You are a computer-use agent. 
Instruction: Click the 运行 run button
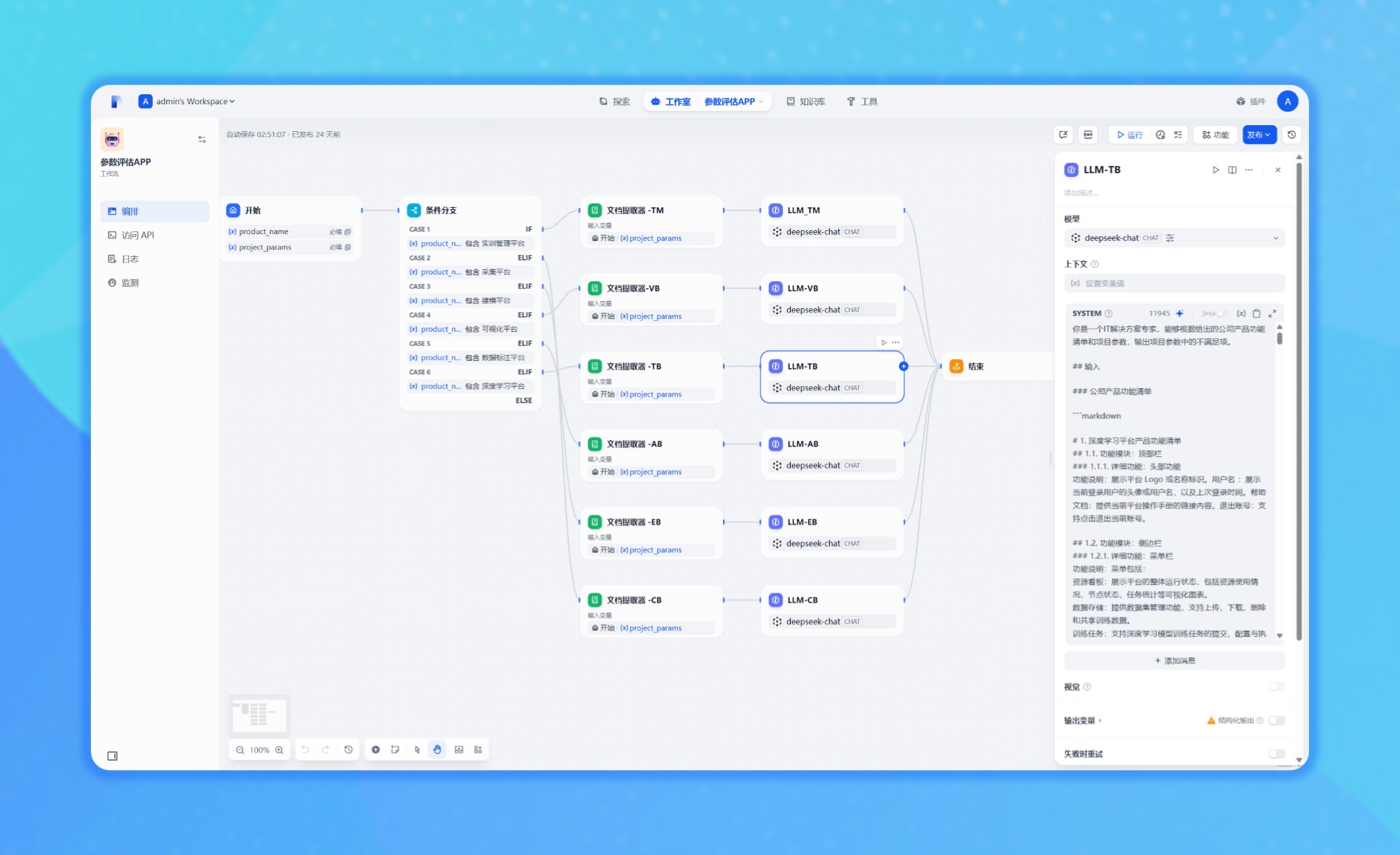pyautogui.click(x=1130, y=135)
